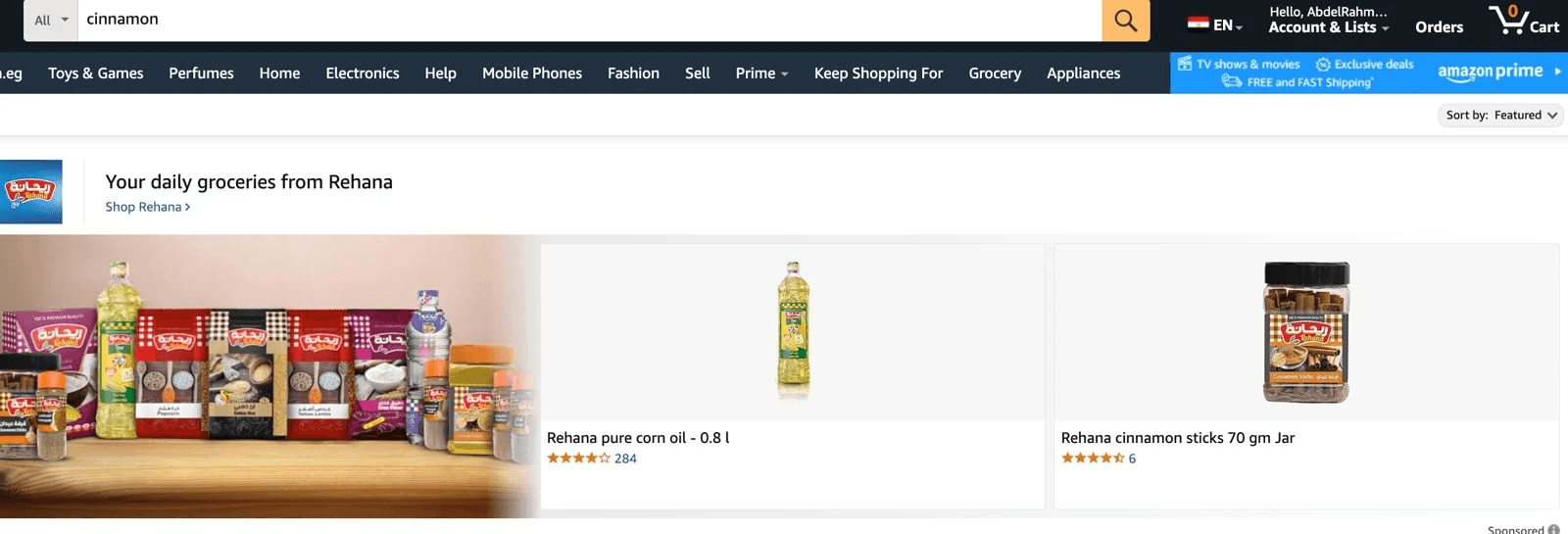Expand the Prime menu in navigation
This screenshot has width=1568, height=534.
tap(761, 73)
